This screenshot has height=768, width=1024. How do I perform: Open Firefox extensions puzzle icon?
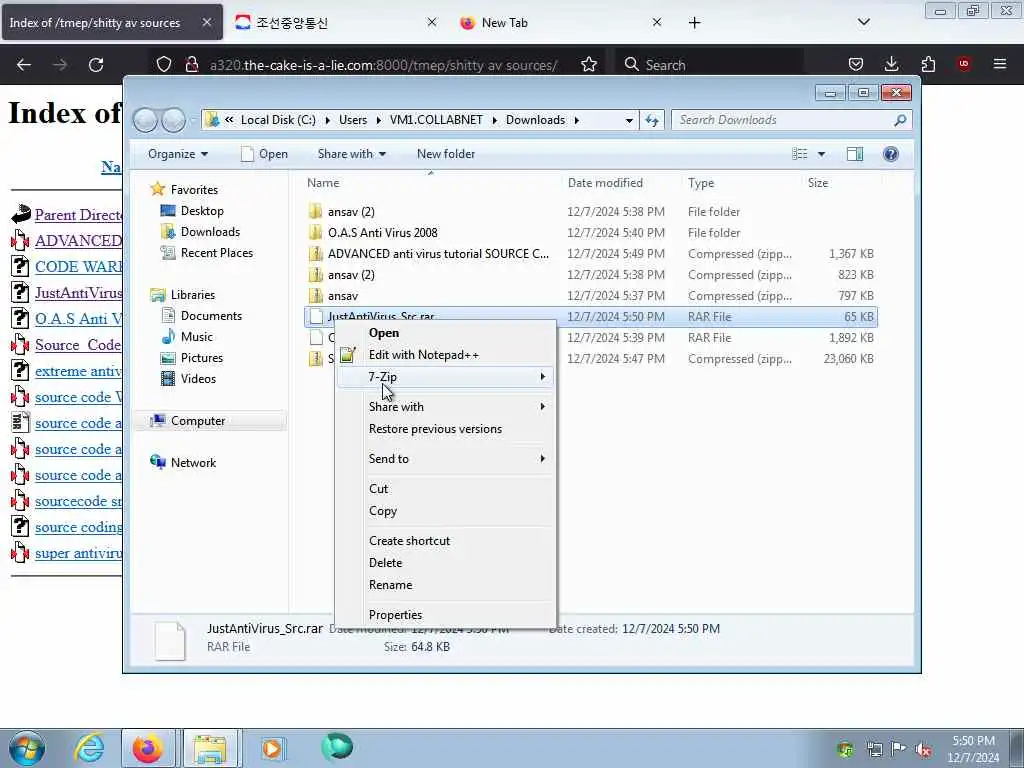928,64
